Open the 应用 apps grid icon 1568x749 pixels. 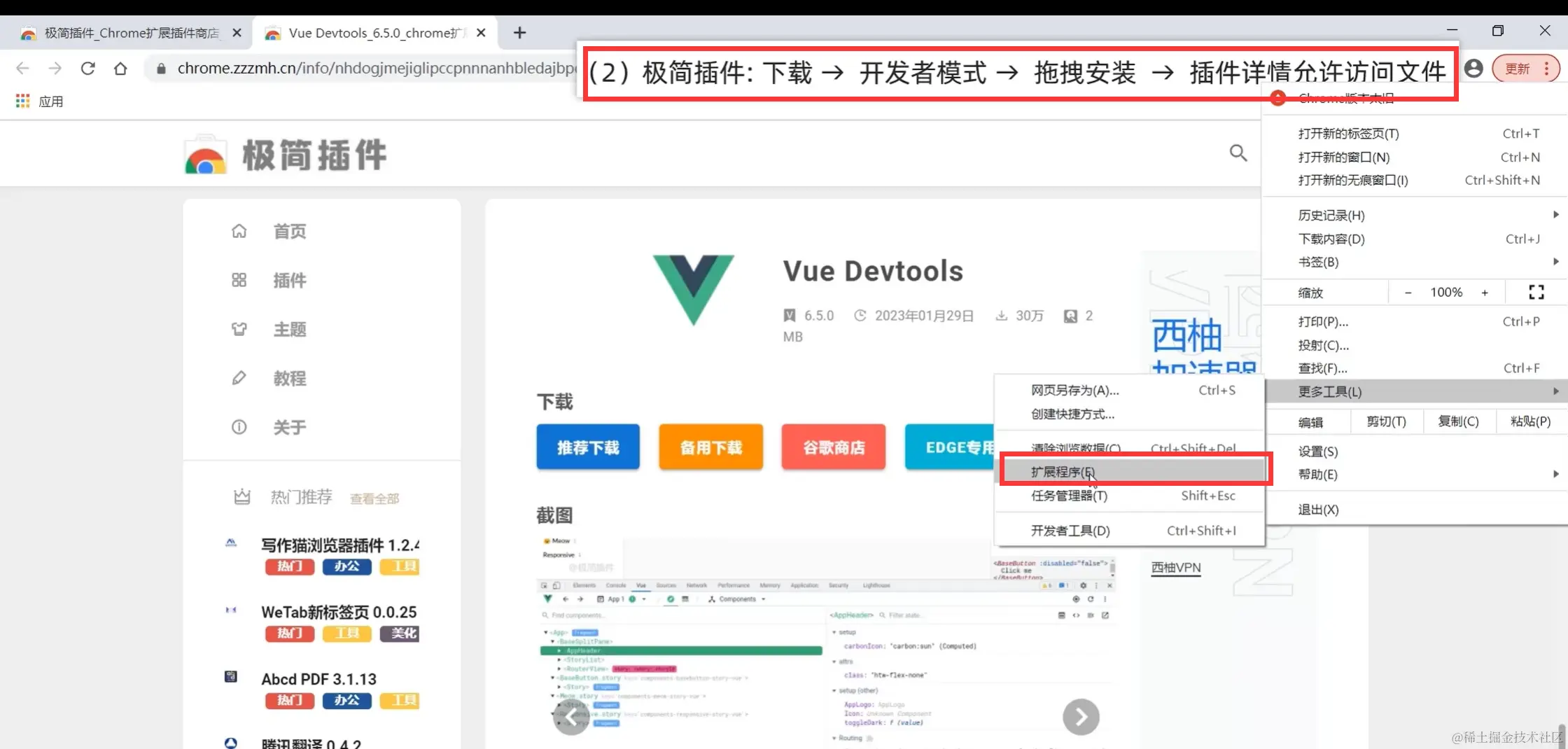(x=22, y=101)
